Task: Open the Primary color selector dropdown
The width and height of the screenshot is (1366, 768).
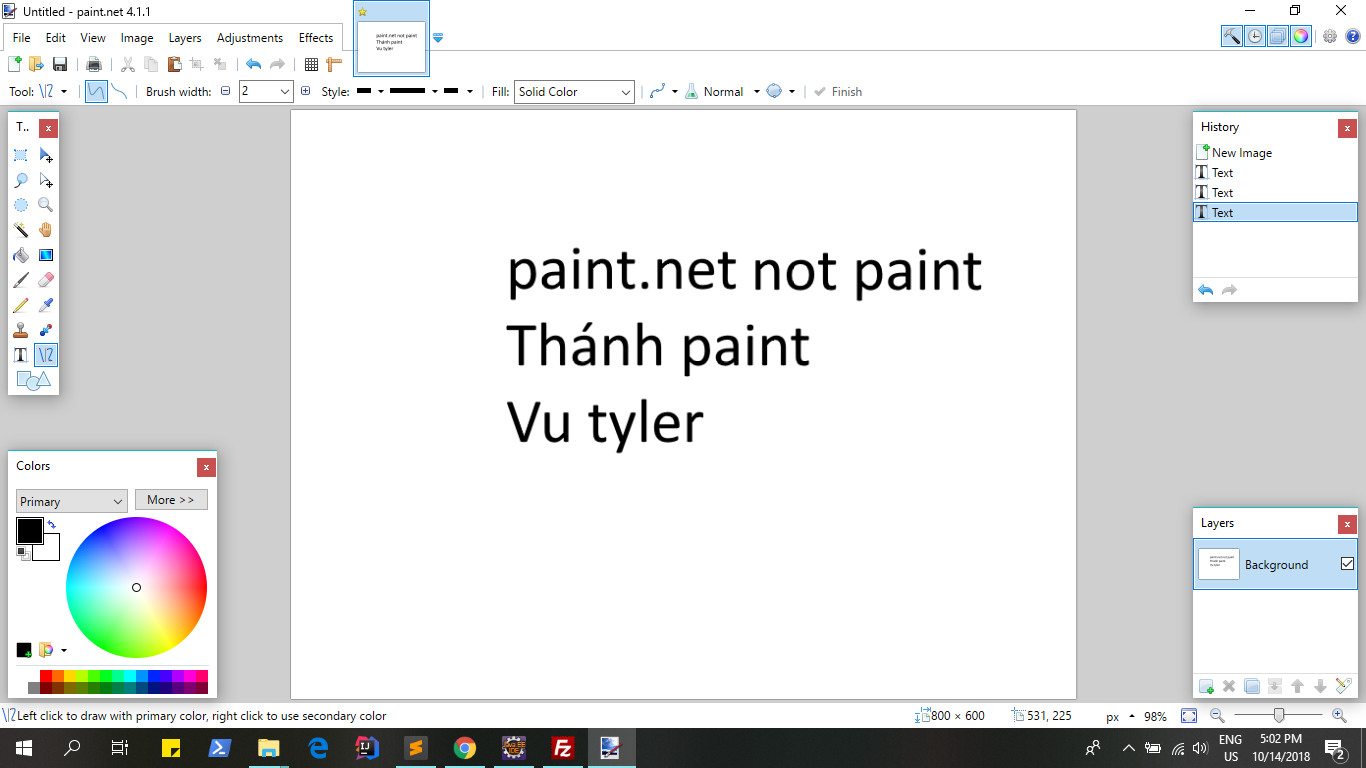Action: [71, 501]
